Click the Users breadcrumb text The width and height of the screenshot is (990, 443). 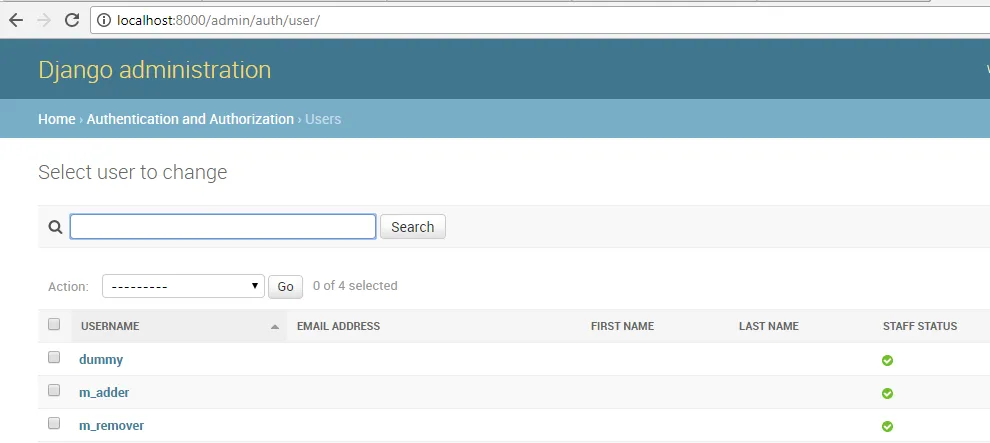[x=323, y=119]
